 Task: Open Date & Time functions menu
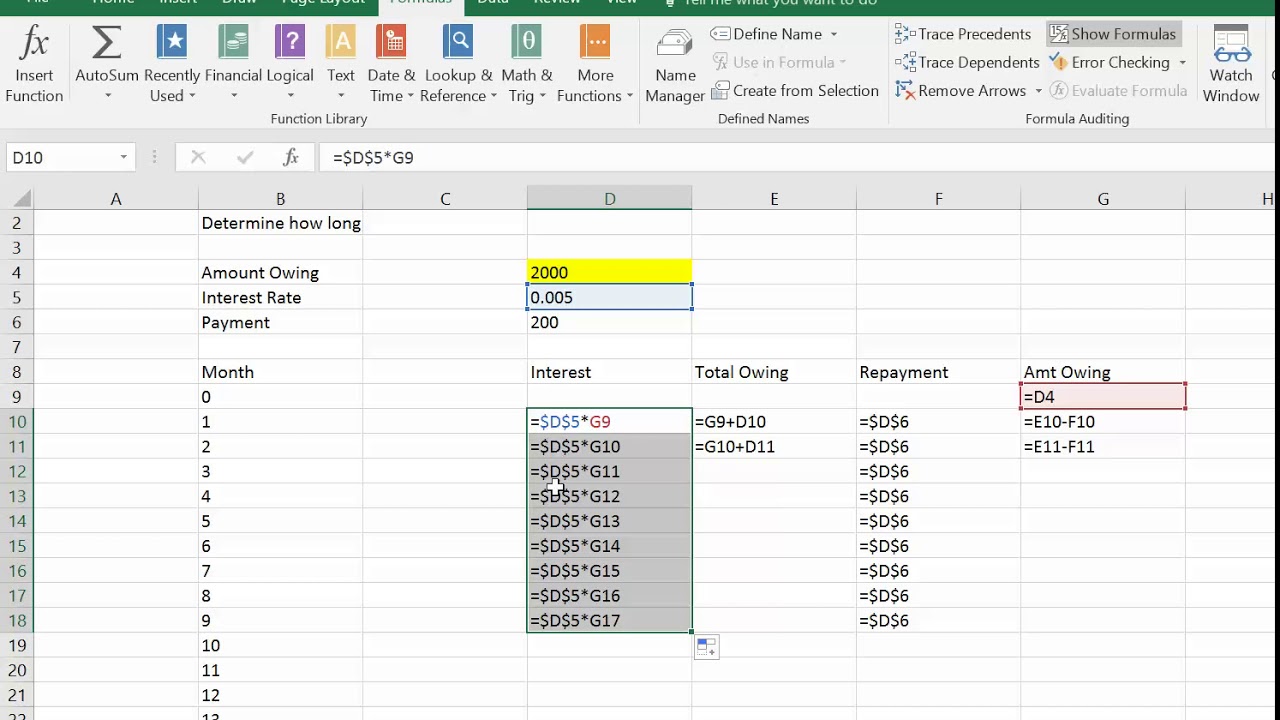[391, 65]
